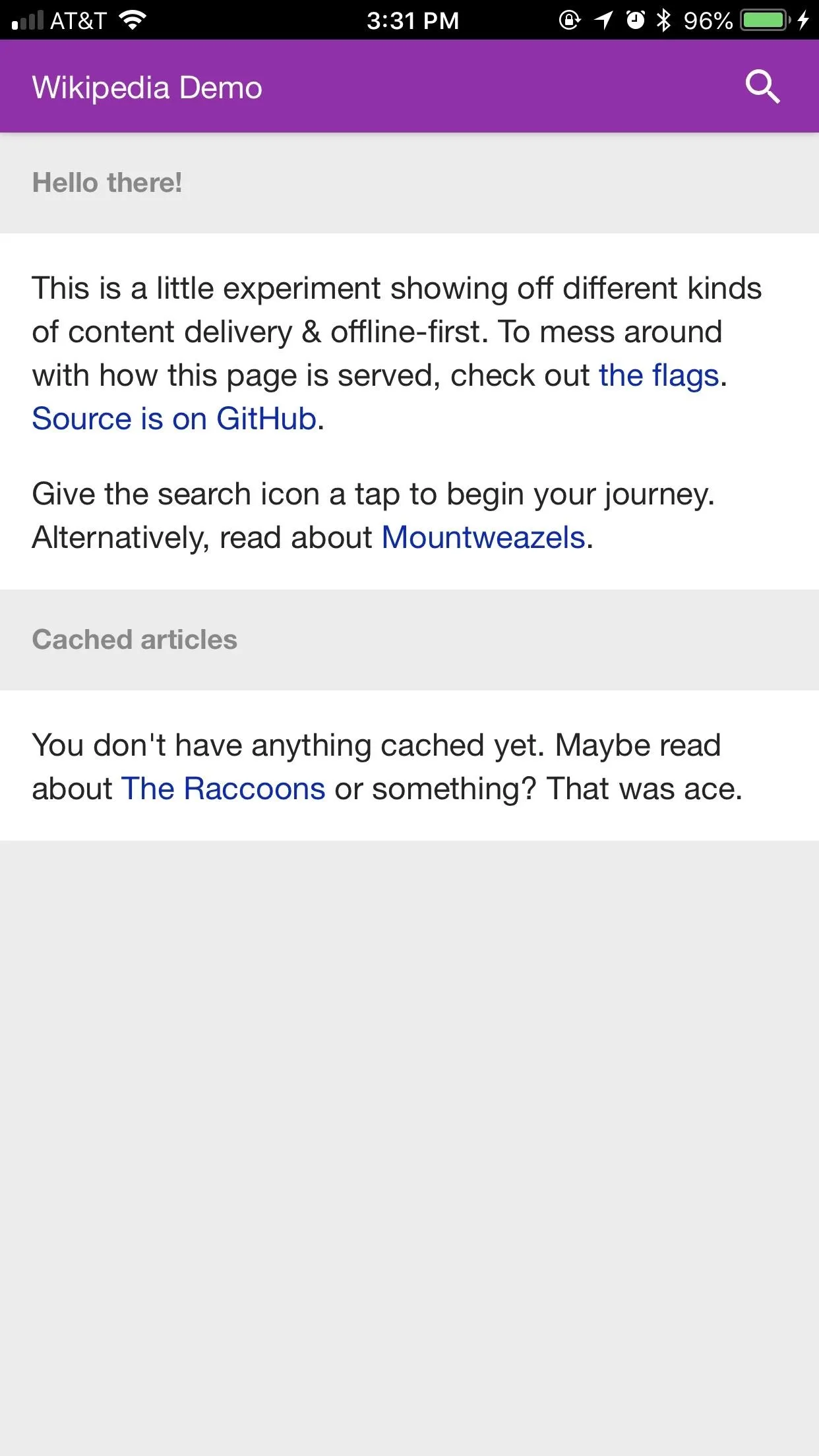Viewport: 819px width, 1456px height.
Task: Tap the alarm clock status icon
Action: tap(635, 20)
